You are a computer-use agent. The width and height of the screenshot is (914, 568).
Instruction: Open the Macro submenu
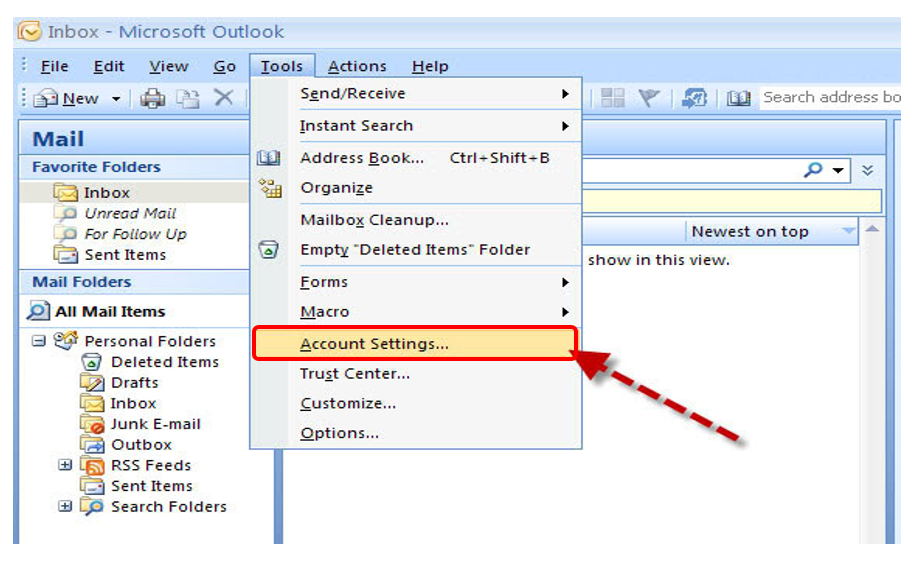click(417, 312)
